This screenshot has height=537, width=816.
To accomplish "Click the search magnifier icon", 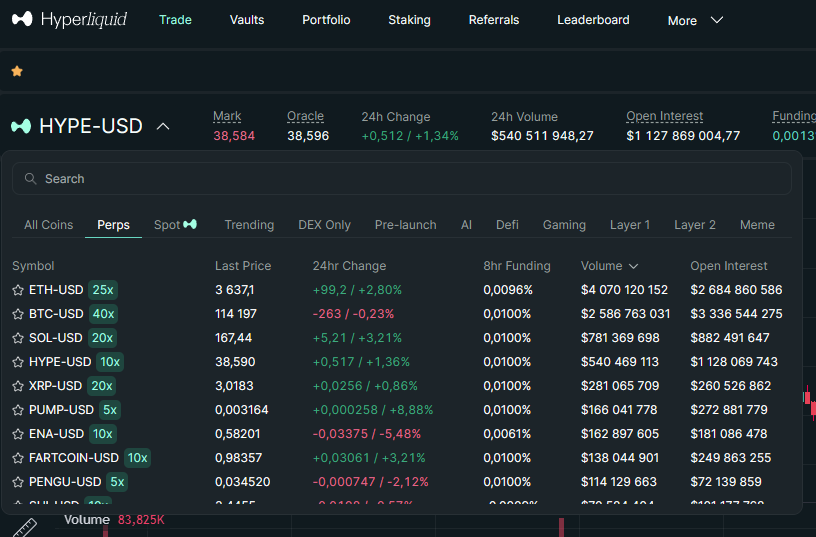I will tap(31, 178).
